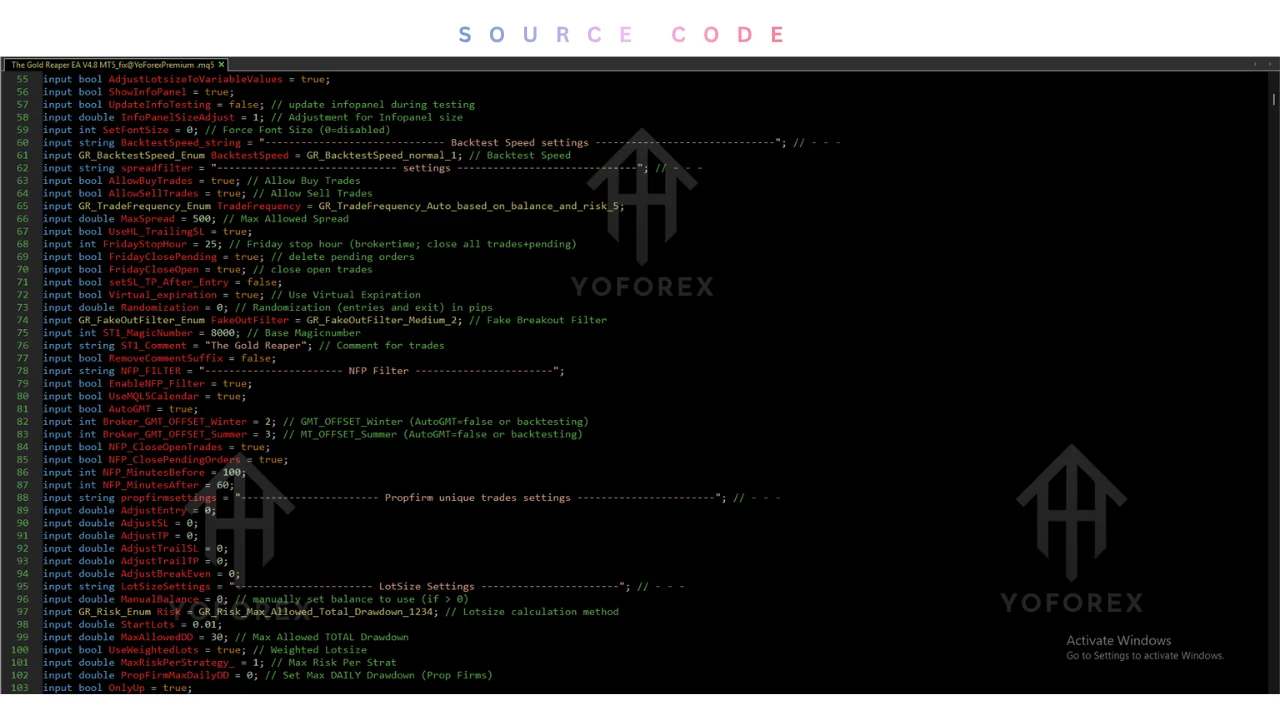Click propfirmsettings variable on line 88

pos(168,498)
